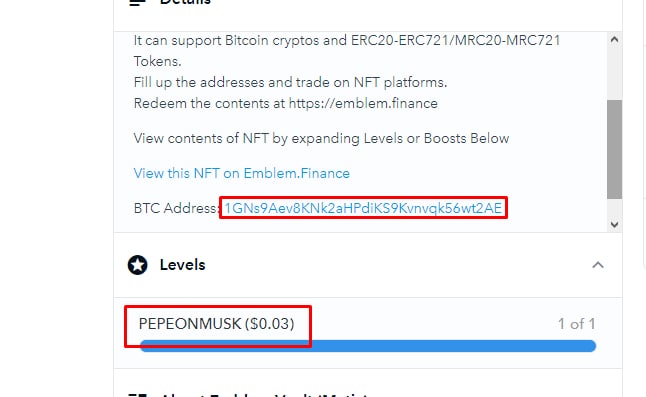Image resolution: width=646 pixels, height=397 pixels.
Task: Click the description box scrollbar thumb
Action: click(x=614, y=149)
